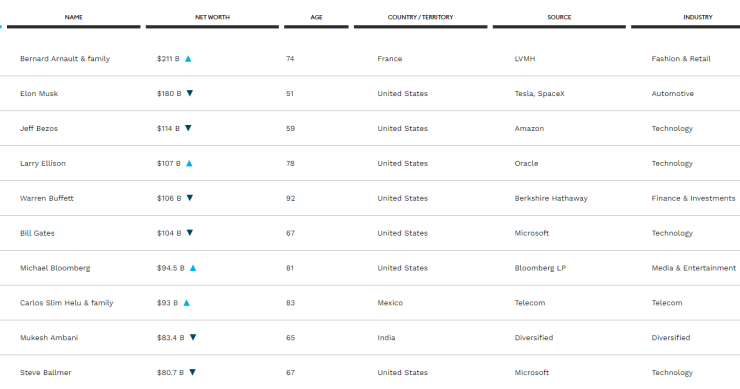Open Bernard Arnault & family profile
Image resolution: width=740 pixels, height=389 pixels.
65,59
